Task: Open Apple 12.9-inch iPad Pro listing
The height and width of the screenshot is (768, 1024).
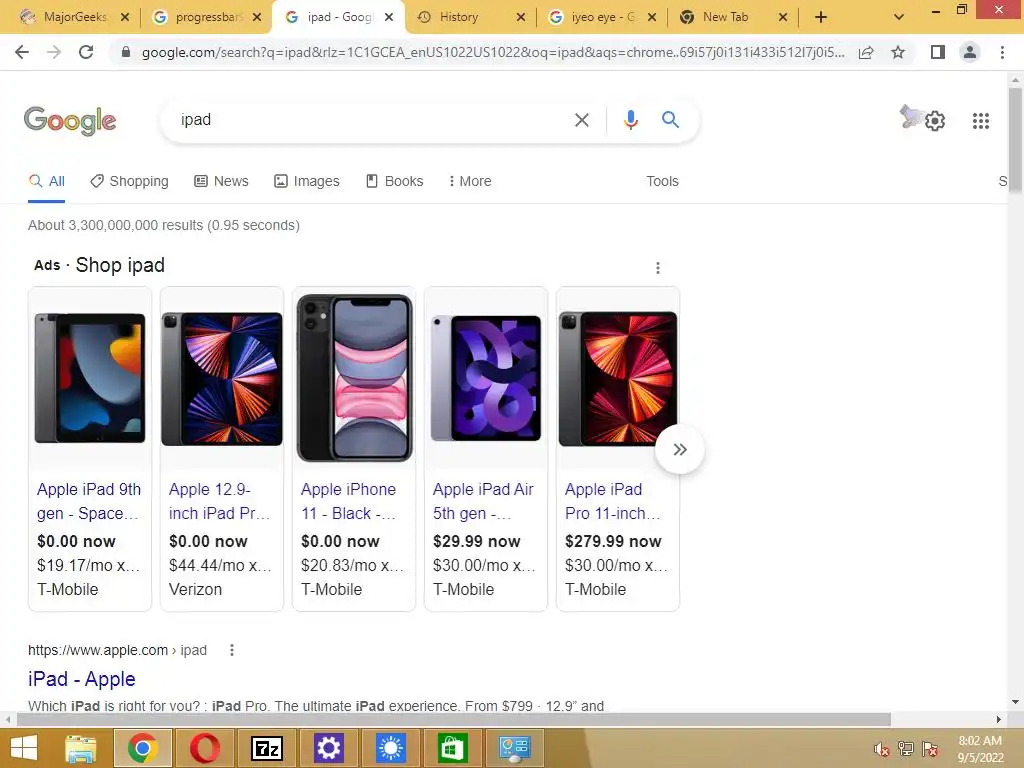Action: (219, 501)
